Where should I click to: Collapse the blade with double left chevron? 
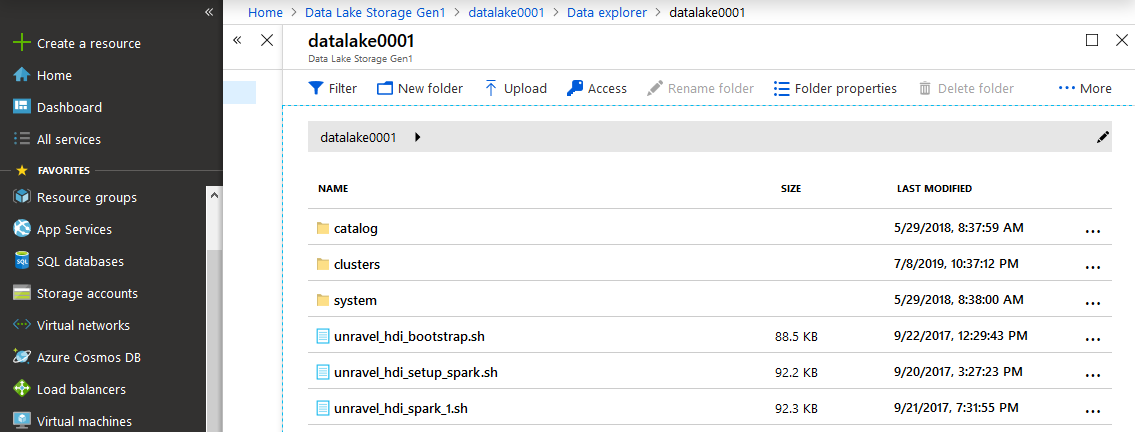pos(237,41)
